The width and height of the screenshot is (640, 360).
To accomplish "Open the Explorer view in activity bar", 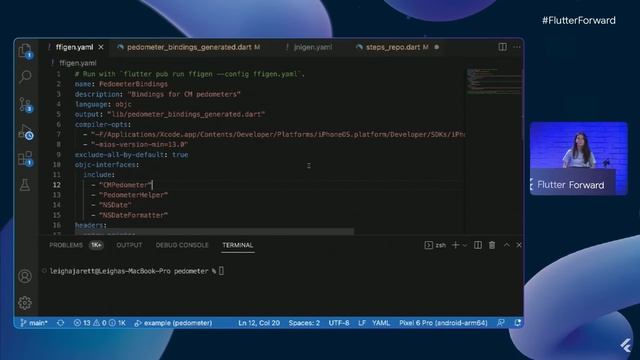I will 25,51.
